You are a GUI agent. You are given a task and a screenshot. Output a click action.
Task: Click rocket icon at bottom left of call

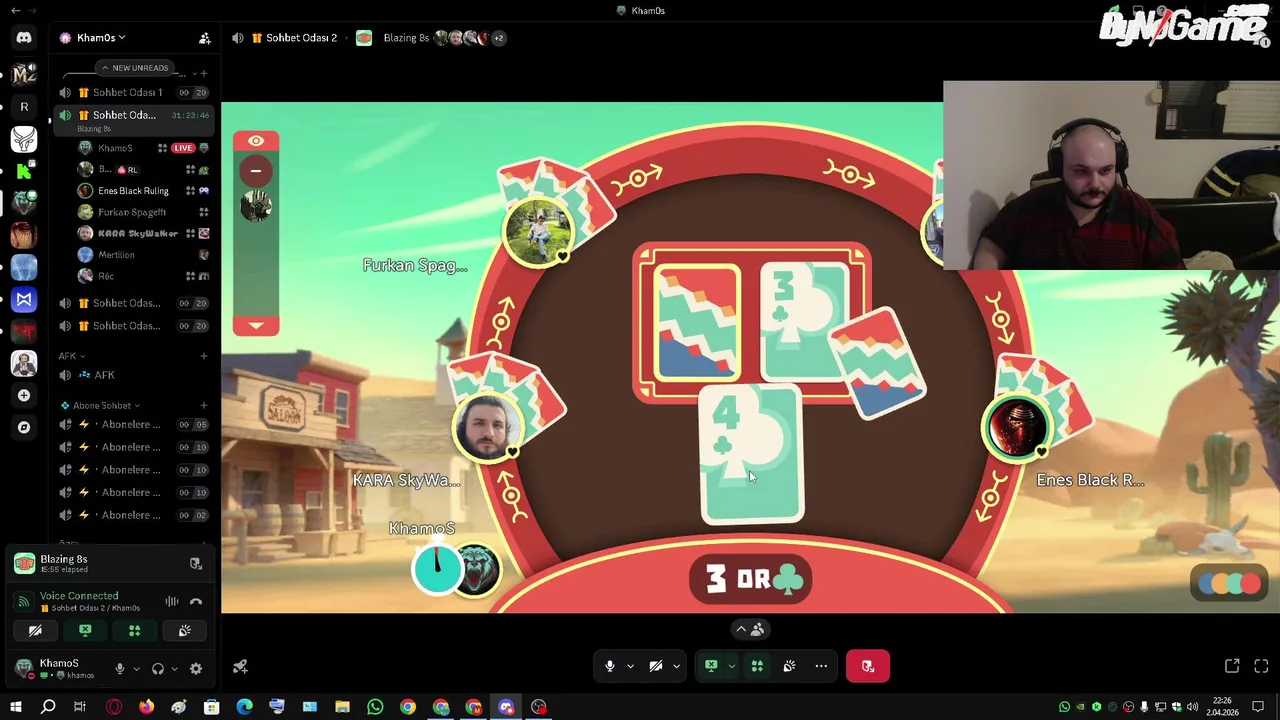point(240,667)
